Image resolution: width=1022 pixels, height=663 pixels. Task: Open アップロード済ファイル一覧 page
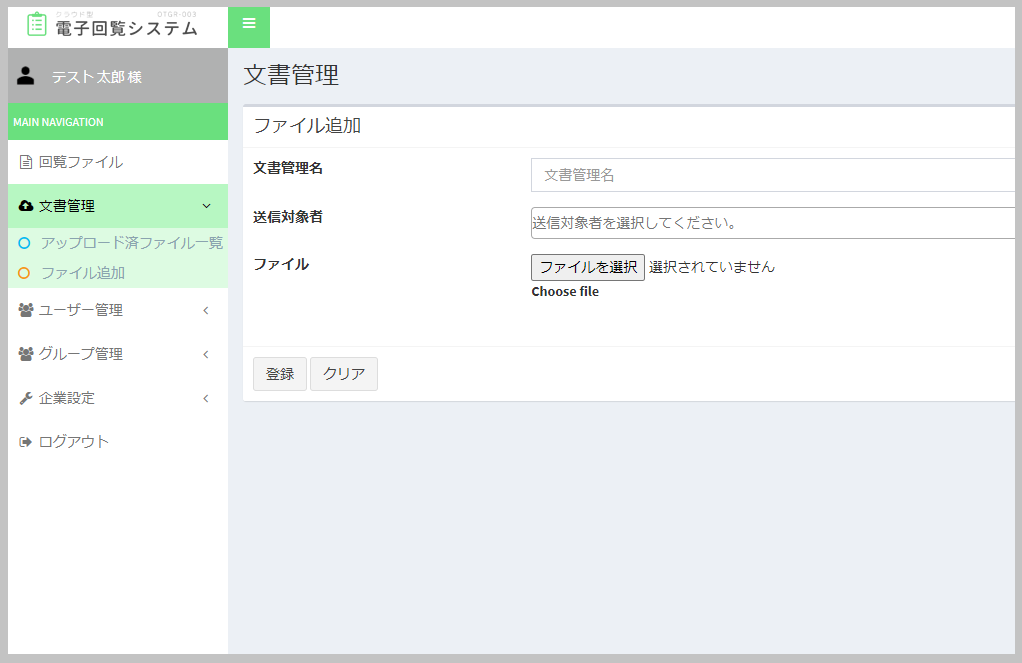click(131, 243)
